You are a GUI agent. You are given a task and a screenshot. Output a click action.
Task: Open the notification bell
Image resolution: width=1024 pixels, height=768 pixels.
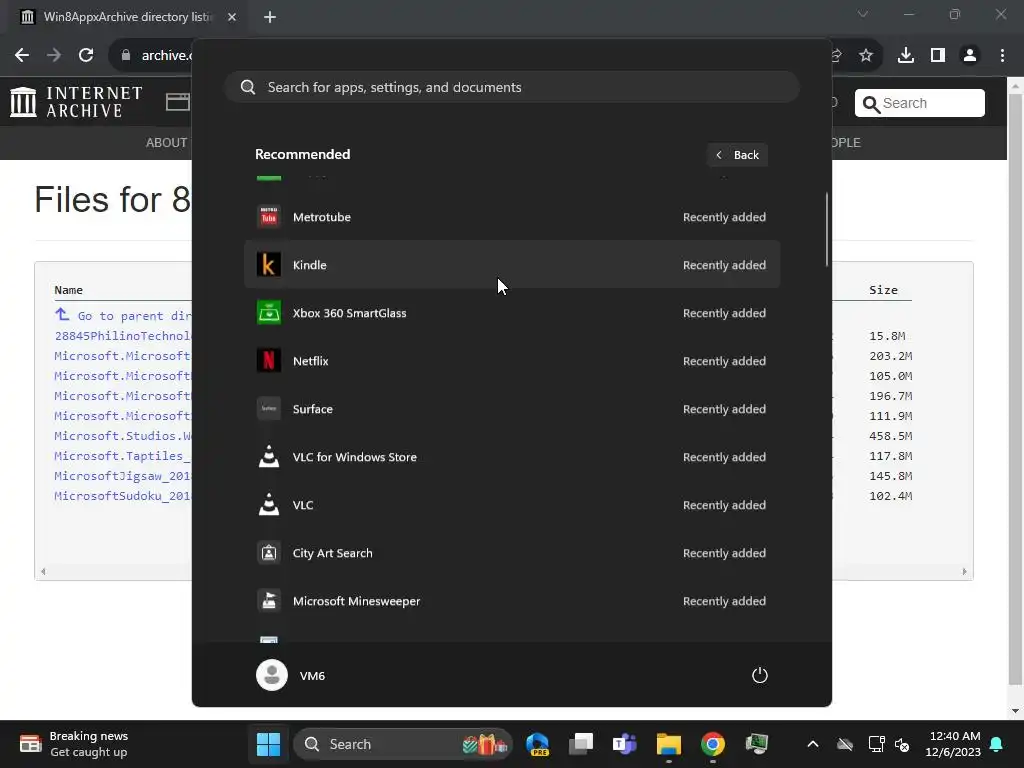click(x=997, y=744)
